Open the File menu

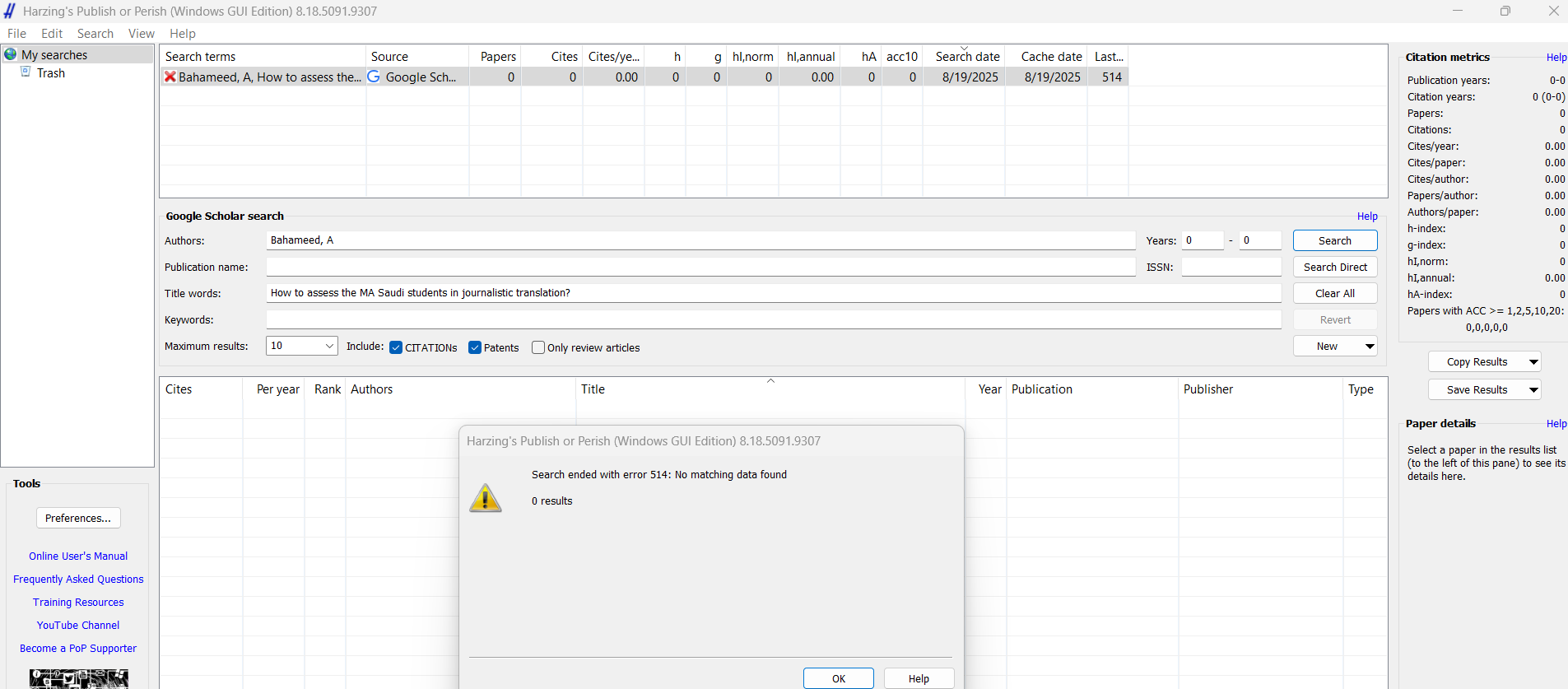click(x=16, y=34)
